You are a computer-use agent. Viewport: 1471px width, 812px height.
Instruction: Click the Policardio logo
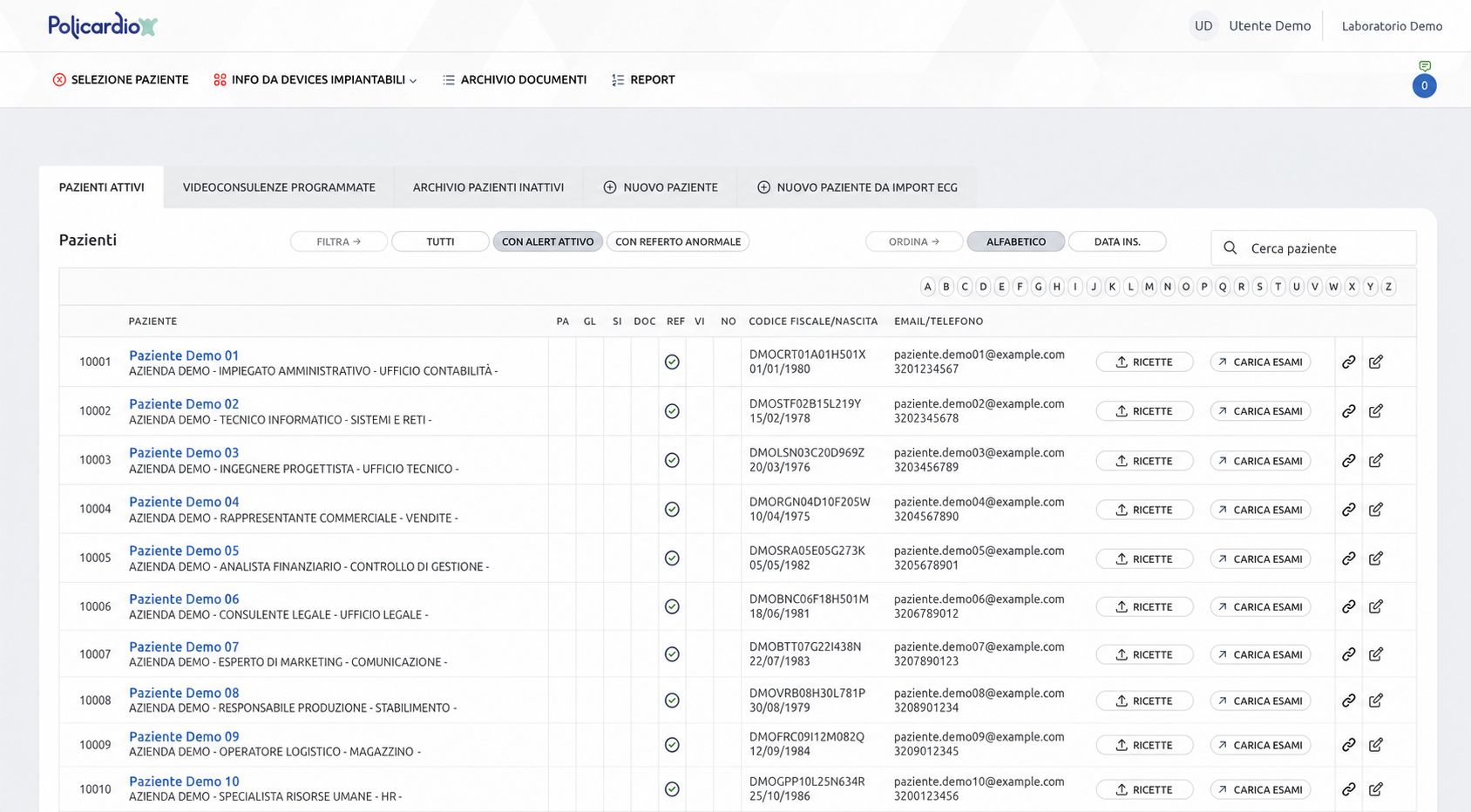103,26
